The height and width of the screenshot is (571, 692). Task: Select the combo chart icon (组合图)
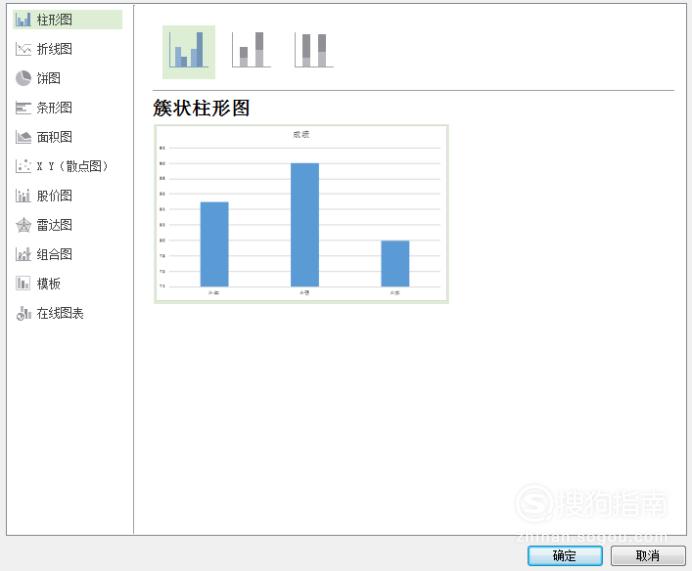[x=23, y=254]
